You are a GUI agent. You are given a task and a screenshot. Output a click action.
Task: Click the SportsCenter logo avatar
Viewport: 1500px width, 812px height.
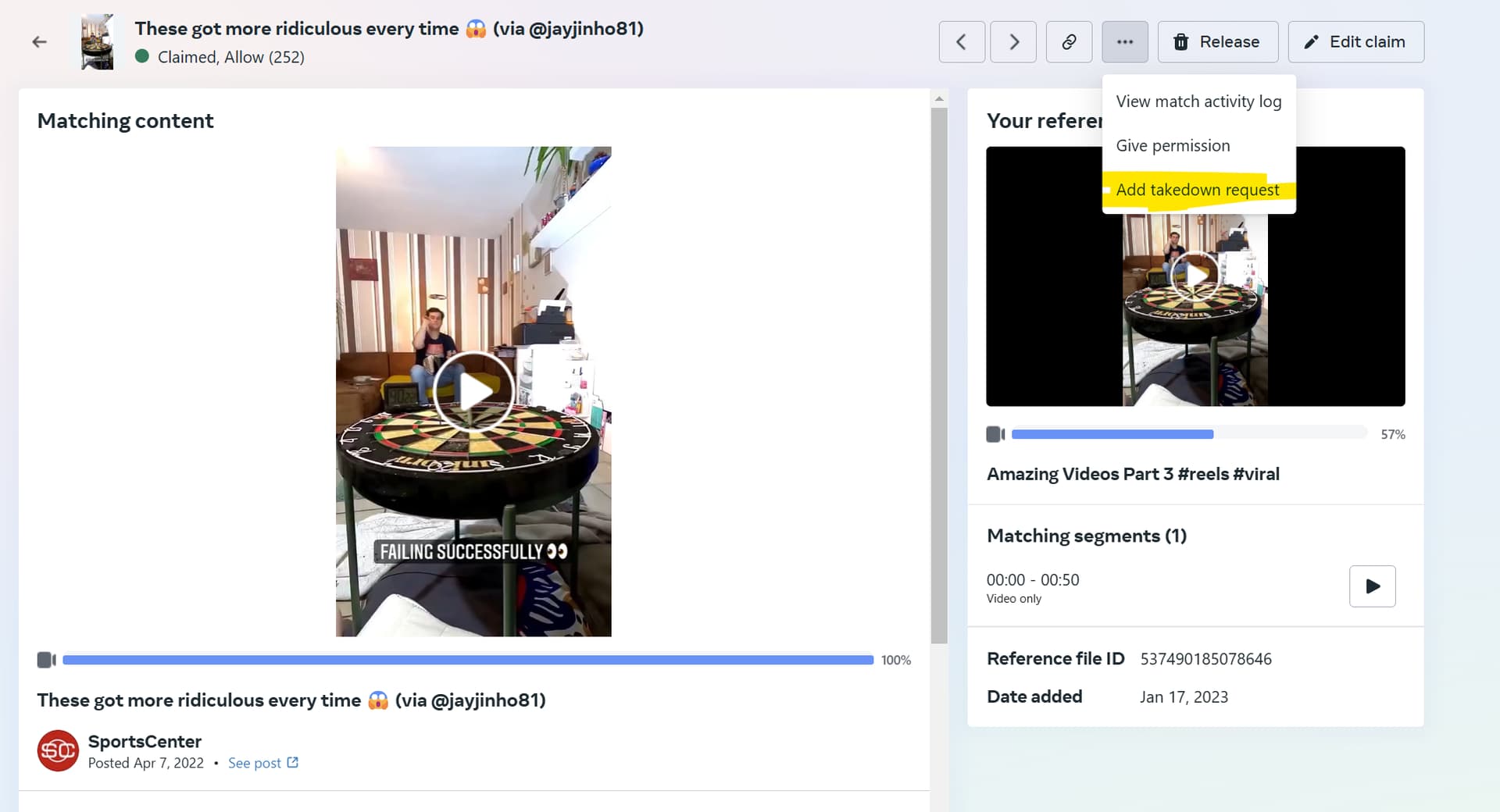[x=58, y=751]
